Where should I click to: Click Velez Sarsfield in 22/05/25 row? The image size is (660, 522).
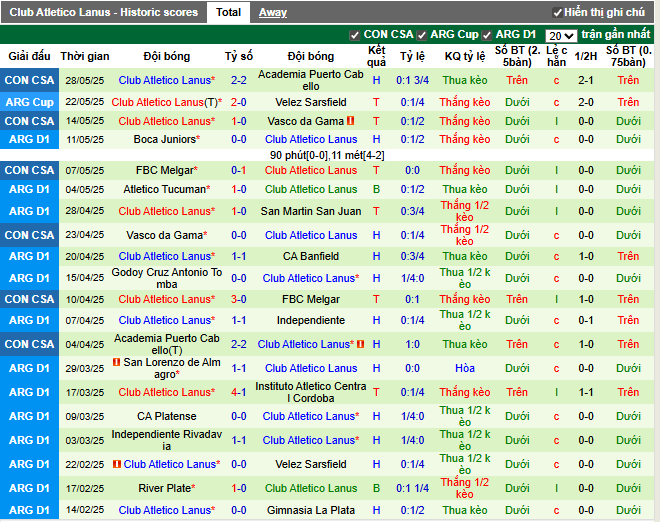[x=311, y=102]
